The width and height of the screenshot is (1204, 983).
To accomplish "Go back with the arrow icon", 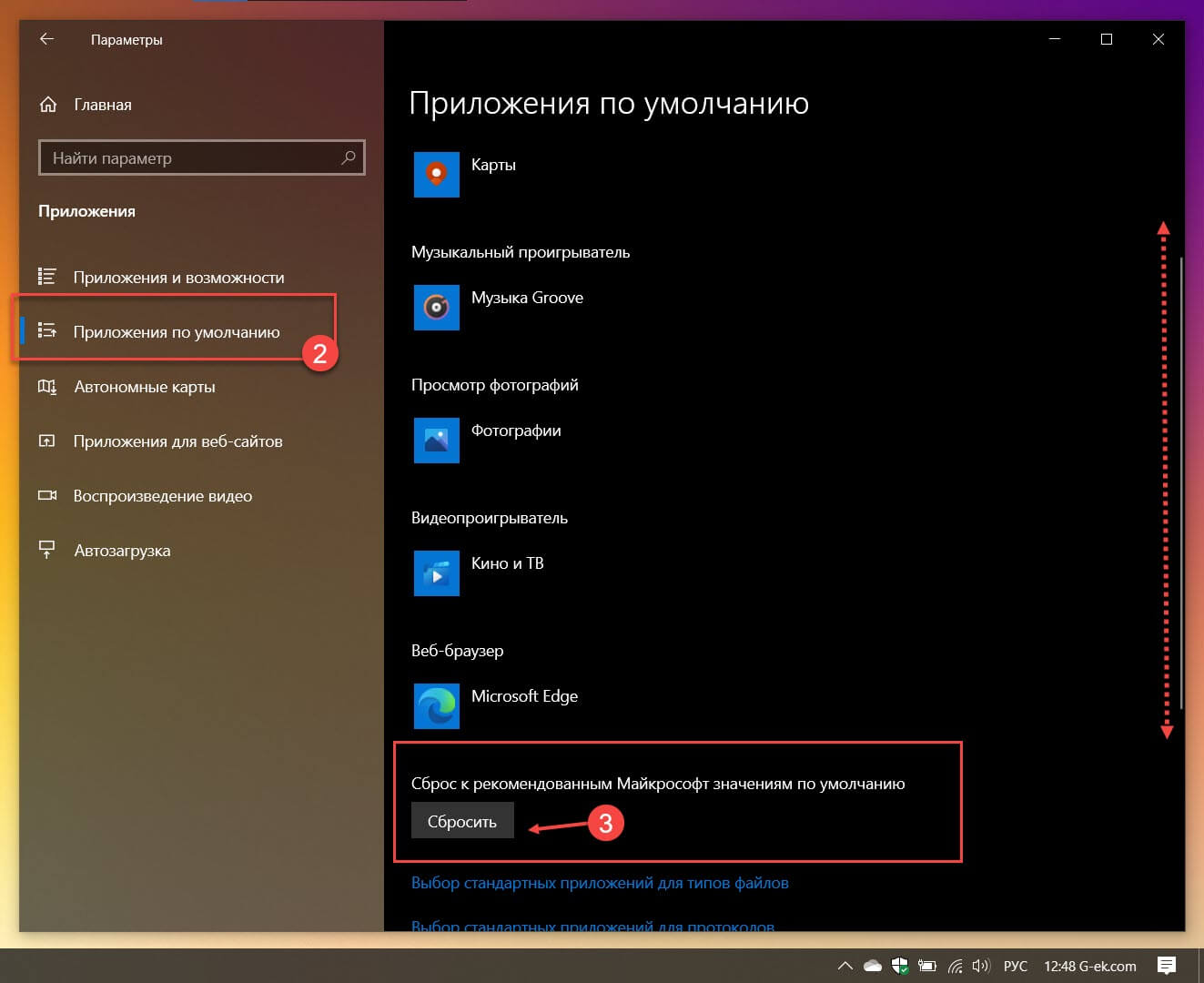I will [47, 39].
